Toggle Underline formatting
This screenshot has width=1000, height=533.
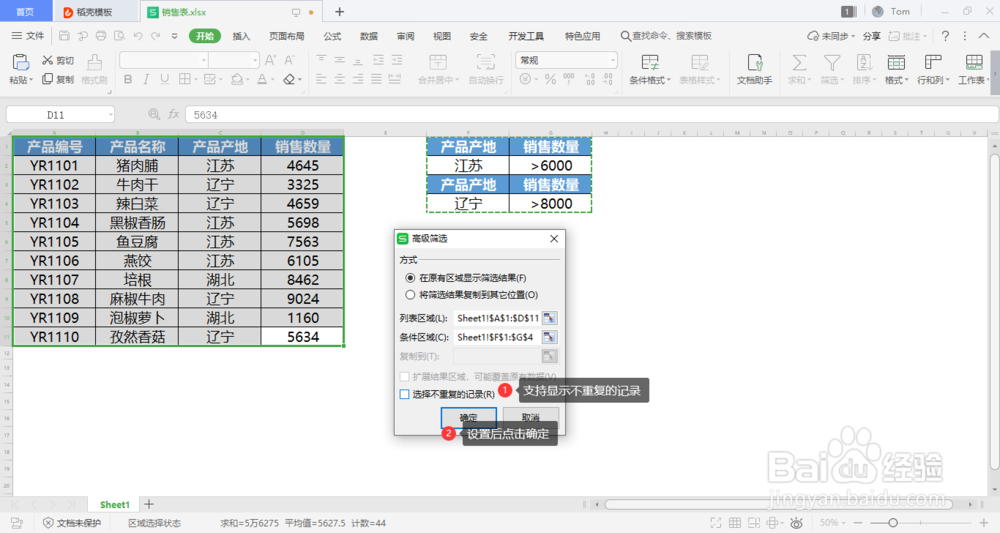pos(165,80)
